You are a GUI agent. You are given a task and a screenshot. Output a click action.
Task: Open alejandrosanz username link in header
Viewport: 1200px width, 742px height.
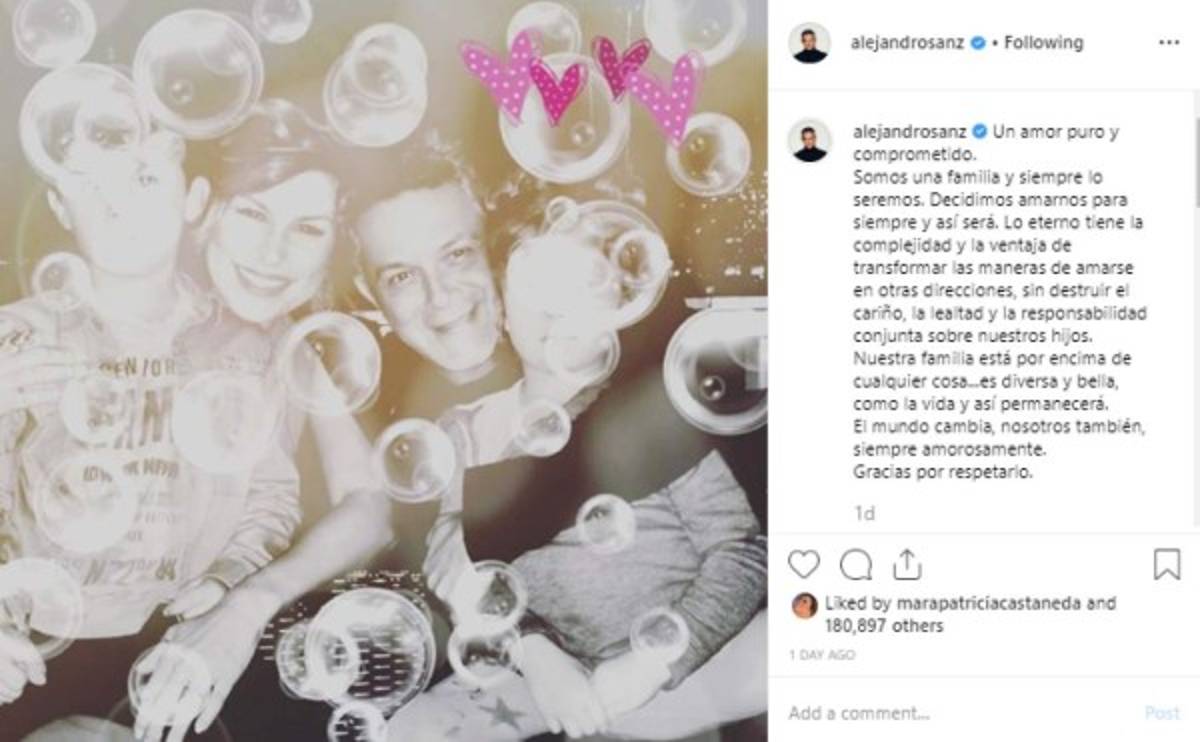[909, 43]
